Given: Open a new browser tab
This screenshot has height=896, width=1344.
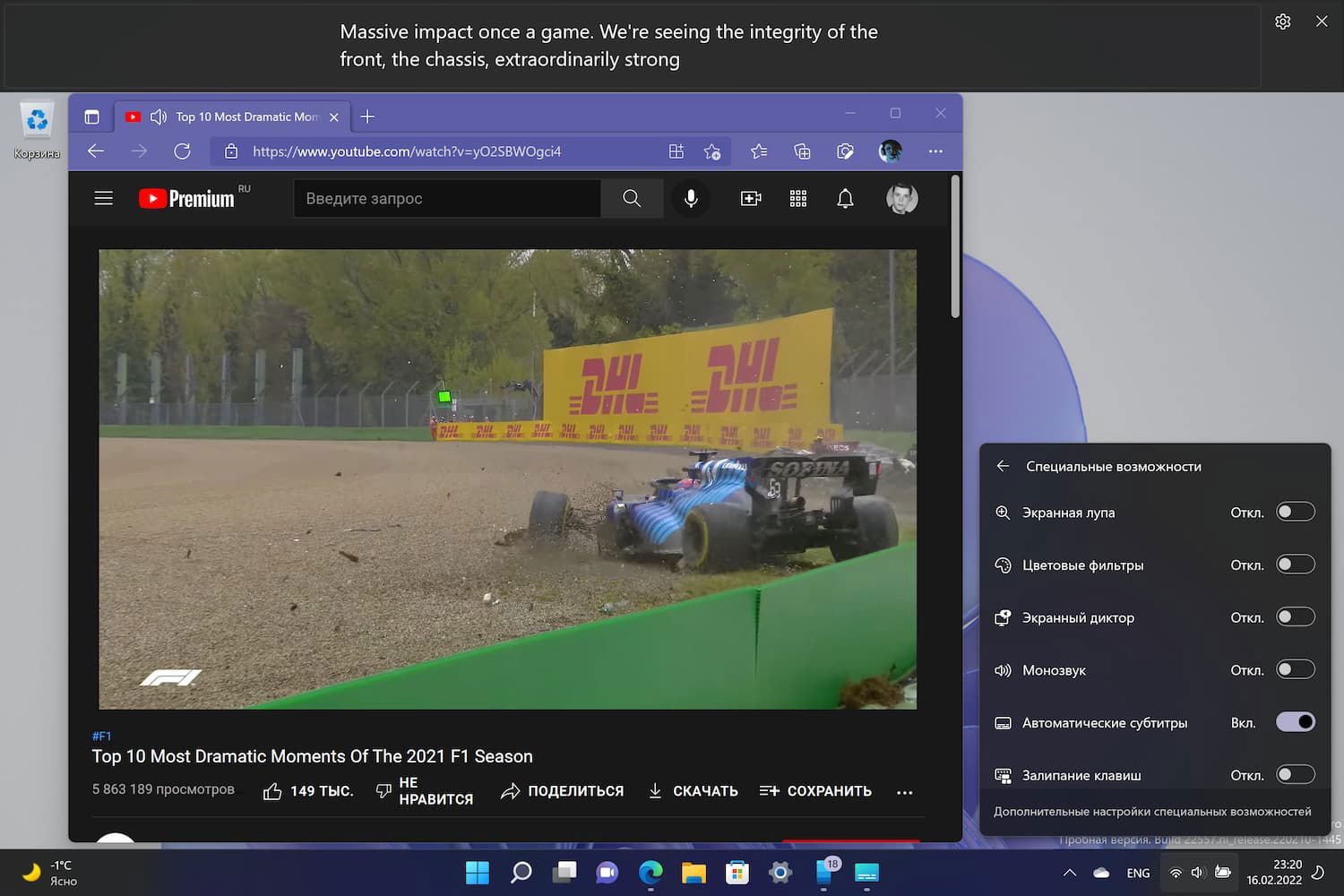Looking at the screenshot, I should 367,116.
